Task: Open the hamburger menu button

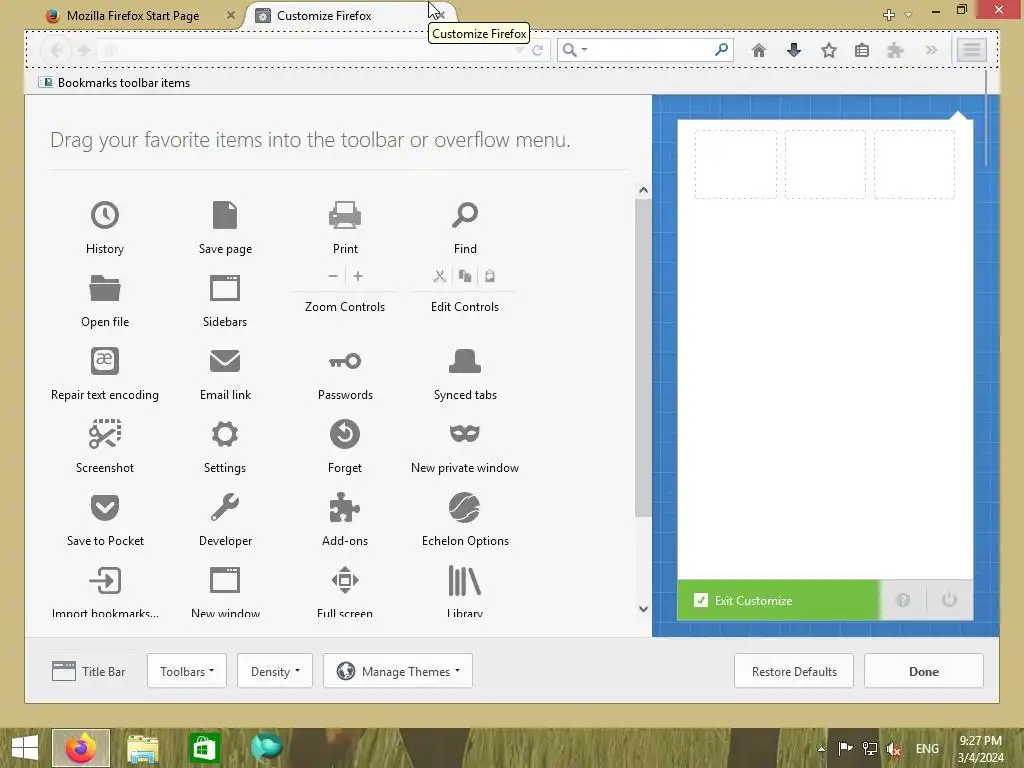Action: (x=972, y=50)
